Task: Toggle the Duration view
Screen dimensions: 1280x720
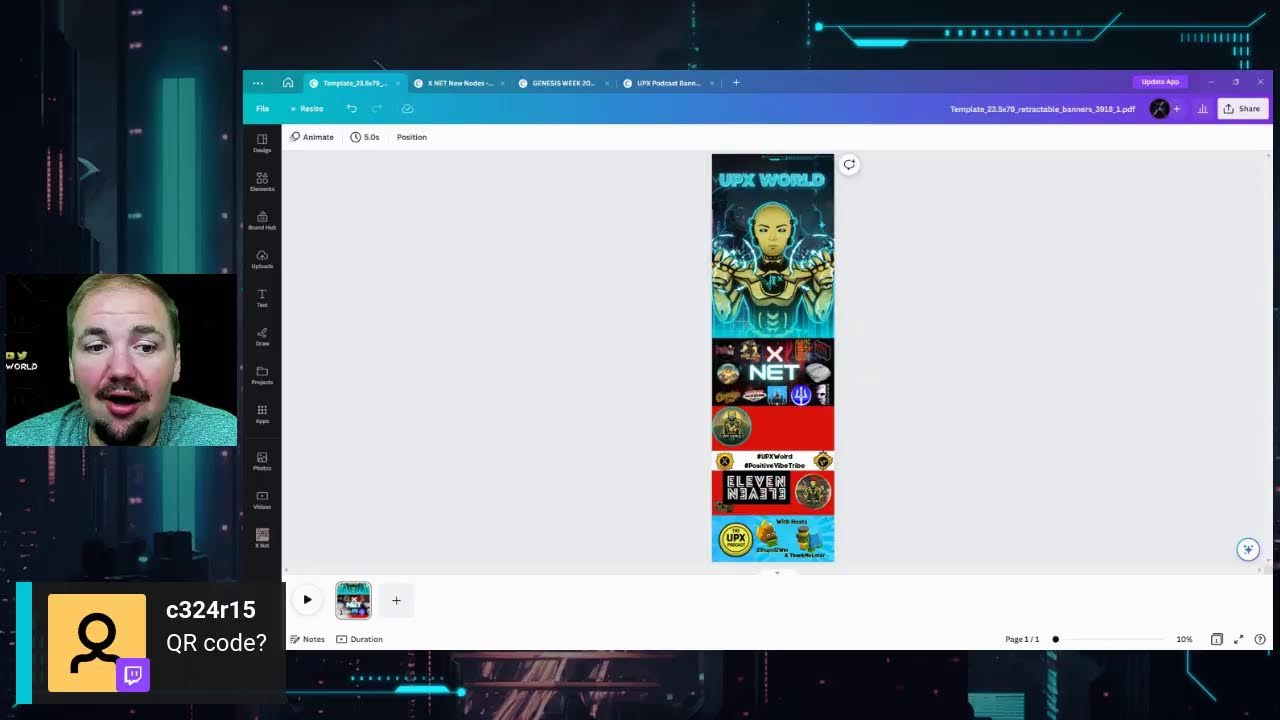Action: (x=359, y=639)
